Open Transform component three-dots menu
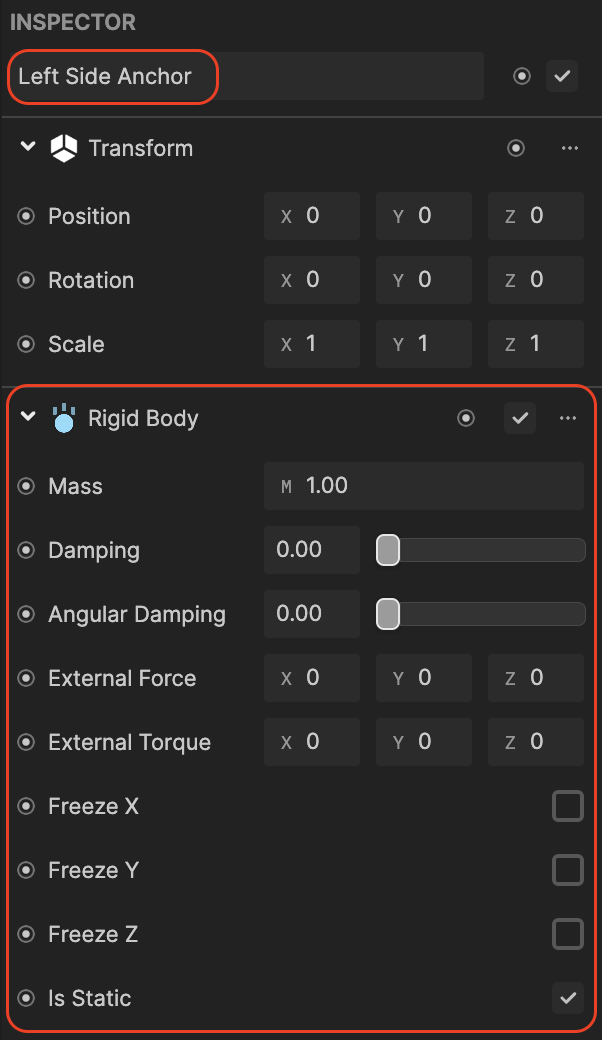Screen dimensions: 602x1040 click(570, 148)
